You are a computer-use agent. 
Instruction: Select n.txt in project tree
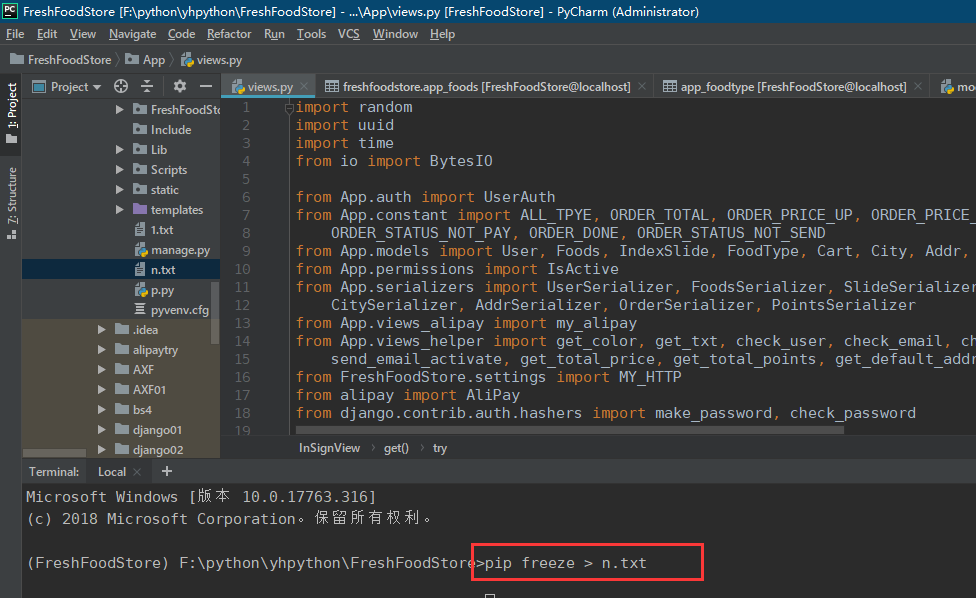(121, 269)
